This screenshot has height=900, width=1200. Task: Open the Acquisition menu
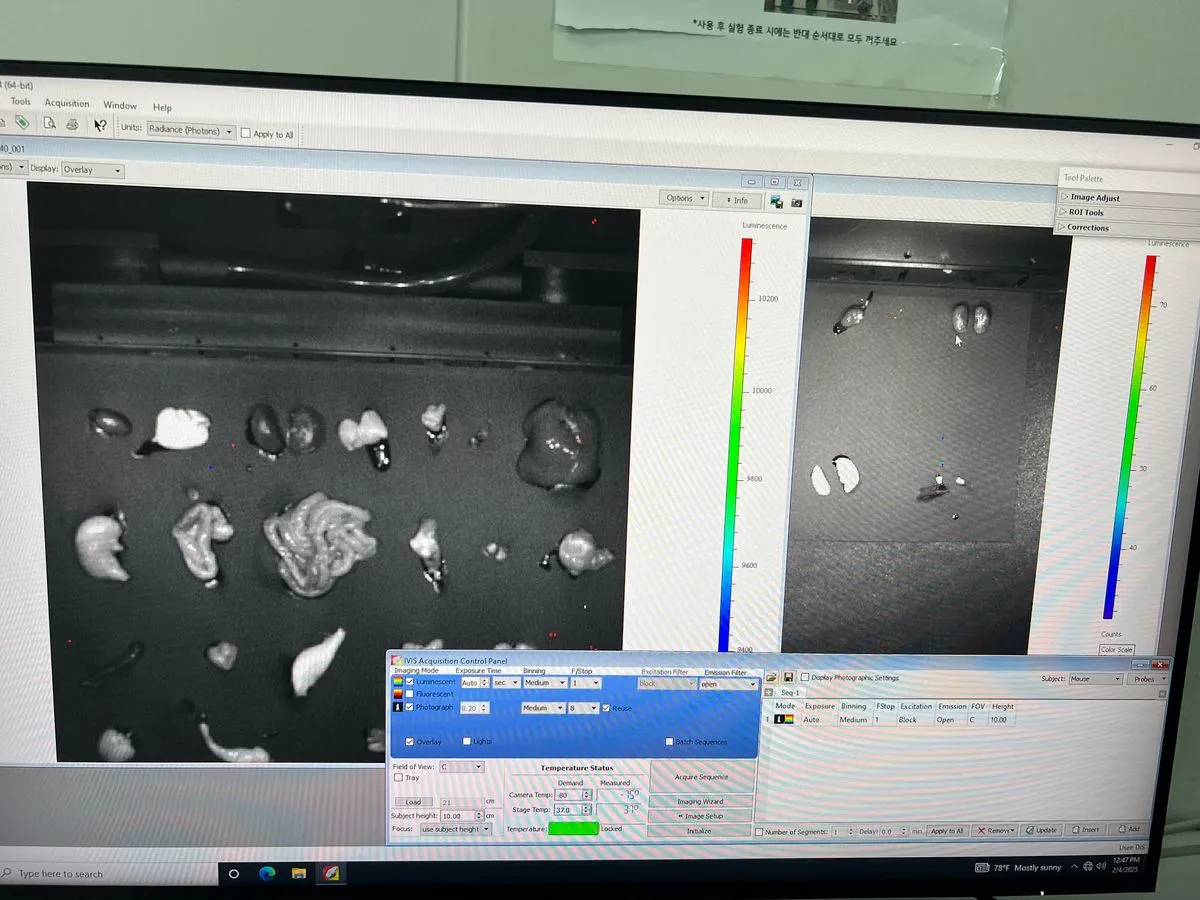[67, 103]
